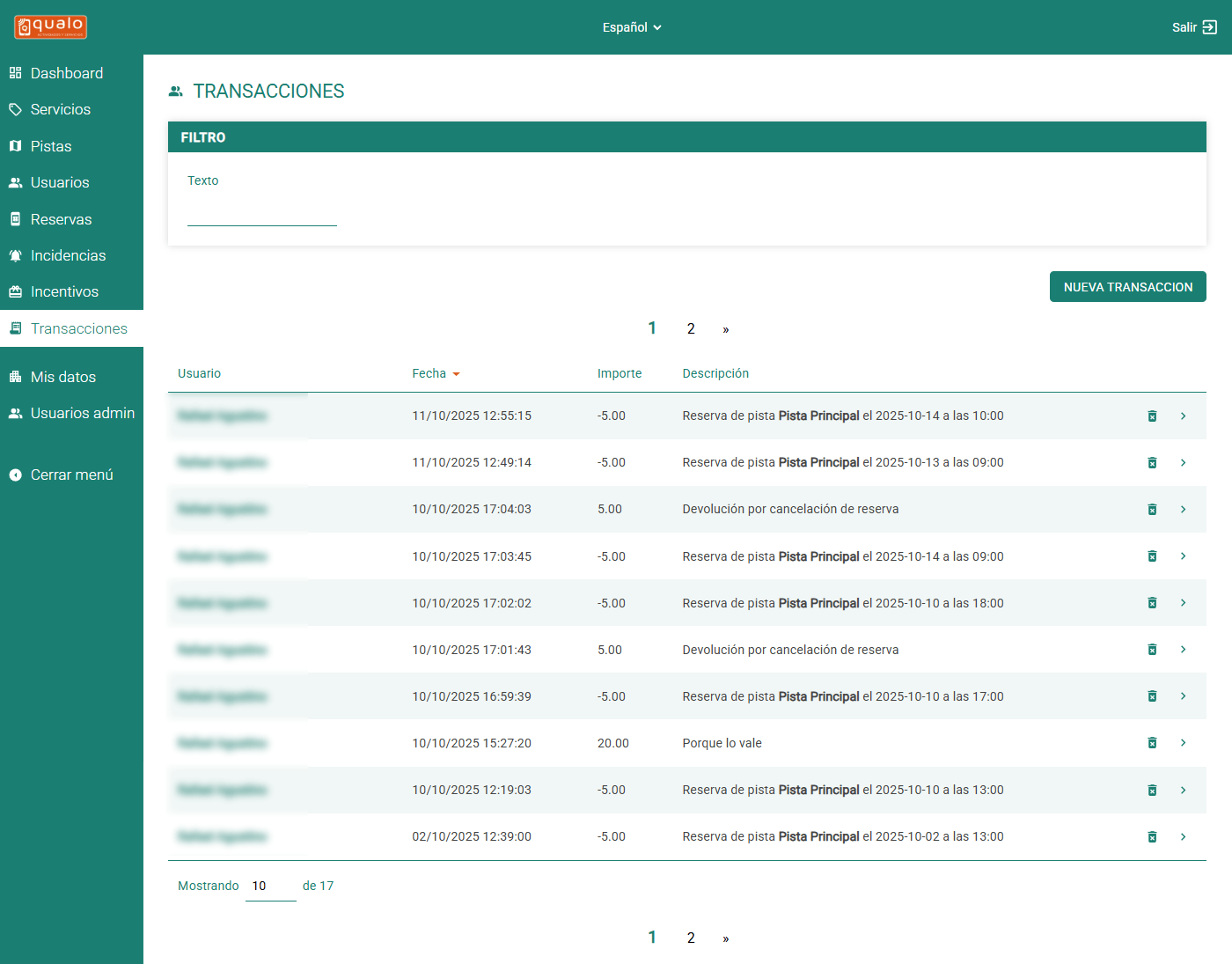Open the Dashboard menu item
Viewport: 1232px width, 964px height.
[x=66, y=73]
